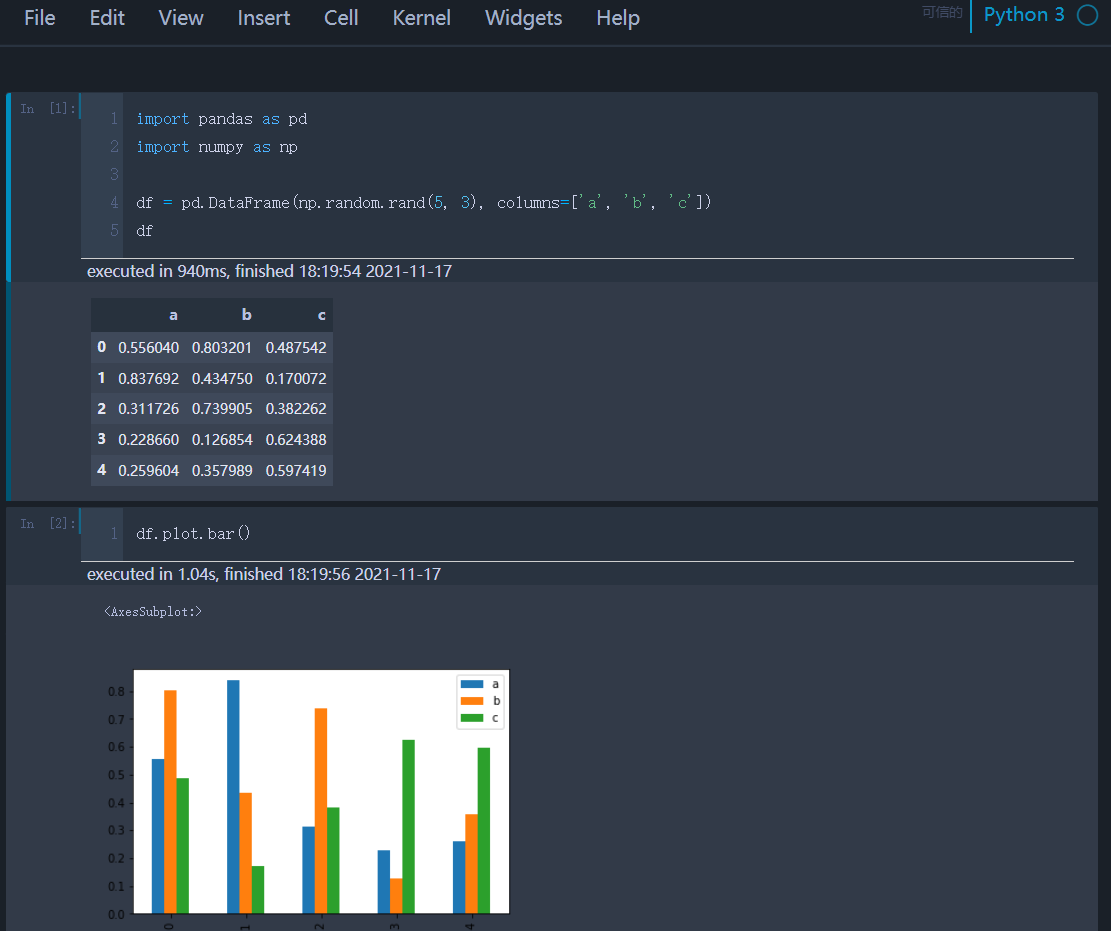Click cell value 0.739905

[x=222, y=409]
